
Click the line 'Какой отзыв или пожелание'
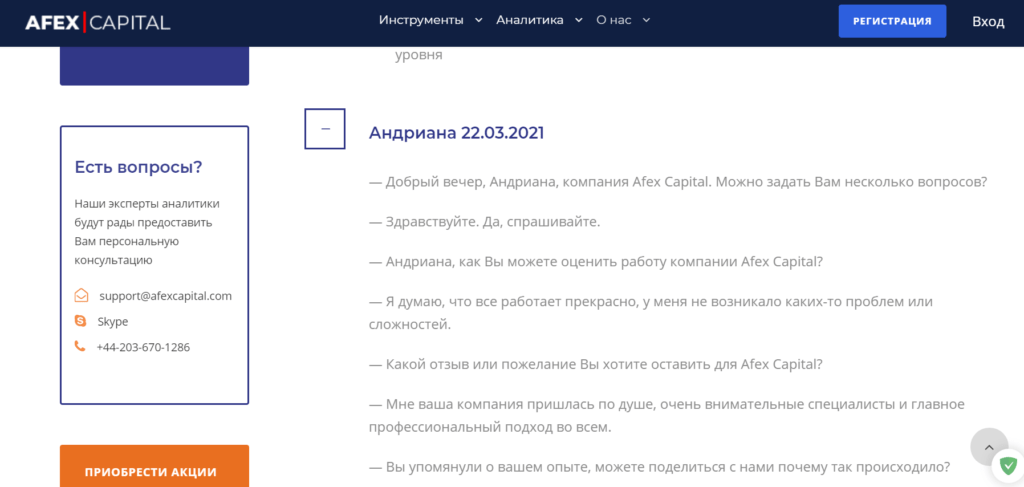(596, 364)
